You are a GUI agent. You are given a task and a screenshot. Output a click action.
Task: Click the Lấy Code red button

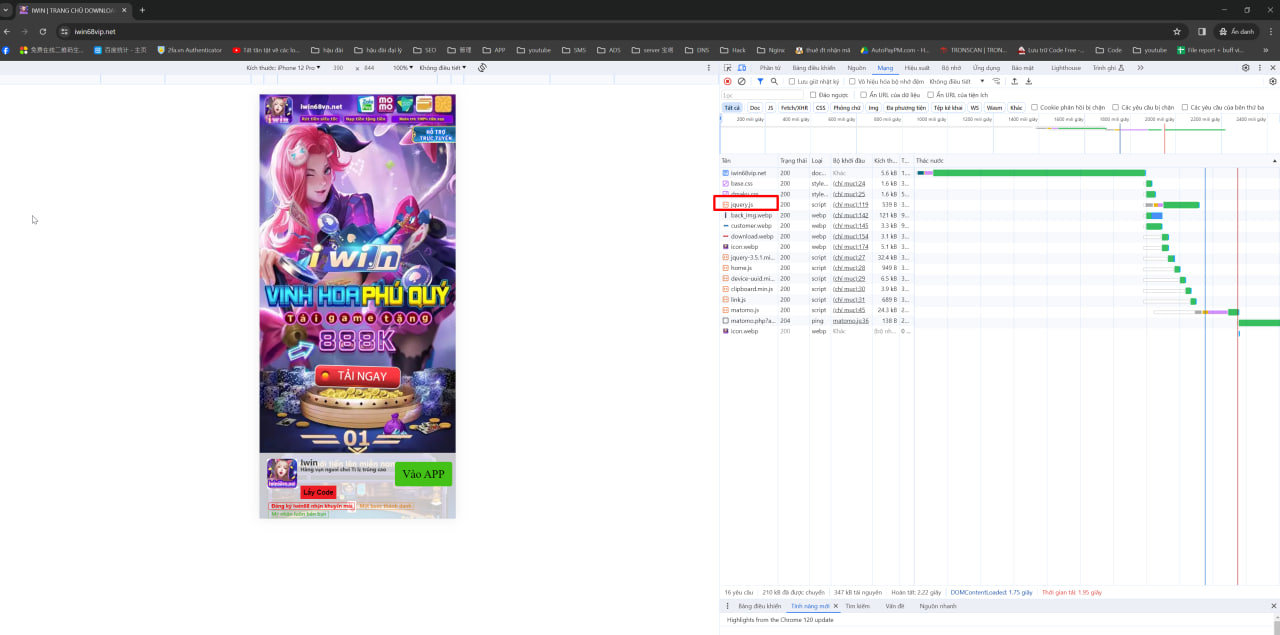[x=318, y=492]
